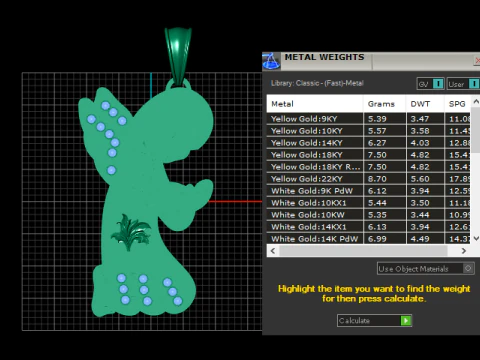Click the Library: Classic - (Fast)-Metal label

tap(317, 83)
